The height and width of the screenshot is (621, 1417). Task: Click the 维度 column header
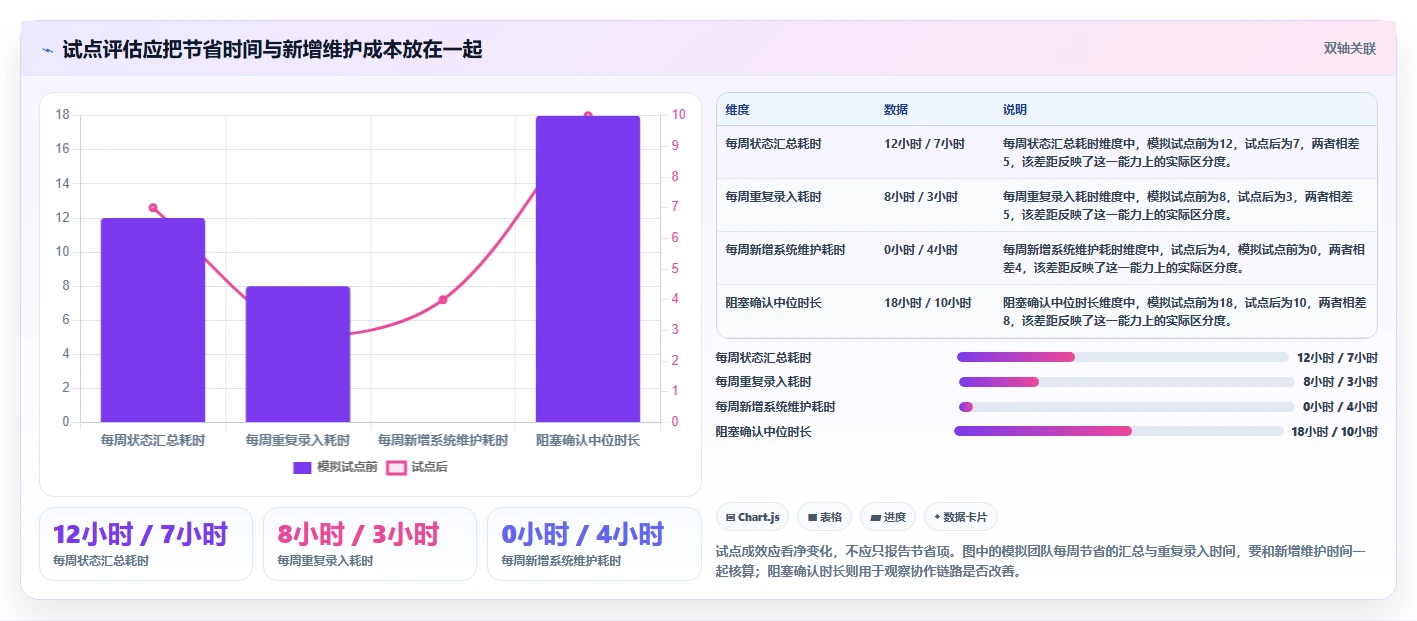tap(738, 110)
